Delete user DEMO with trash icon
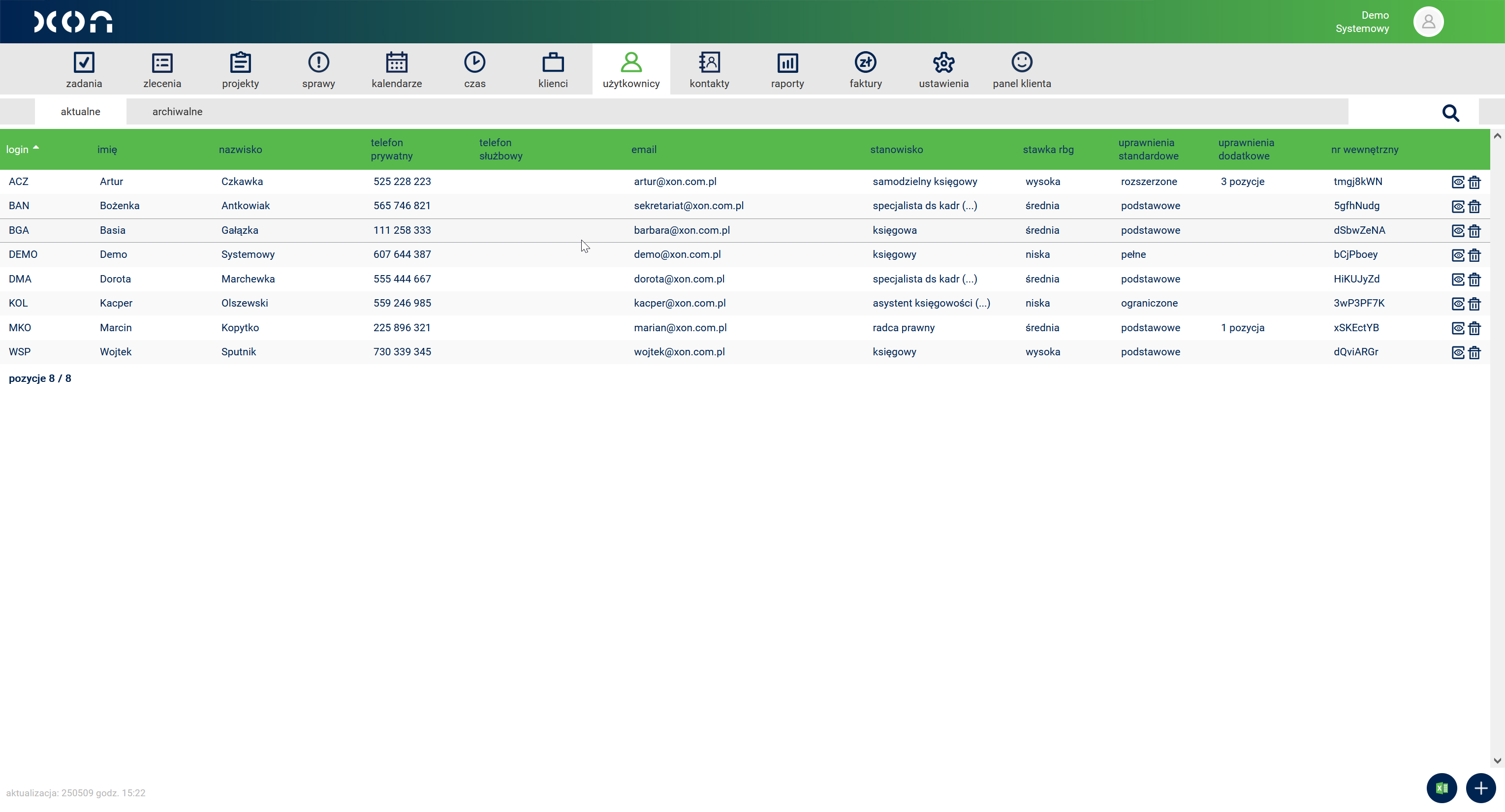 1474,255
